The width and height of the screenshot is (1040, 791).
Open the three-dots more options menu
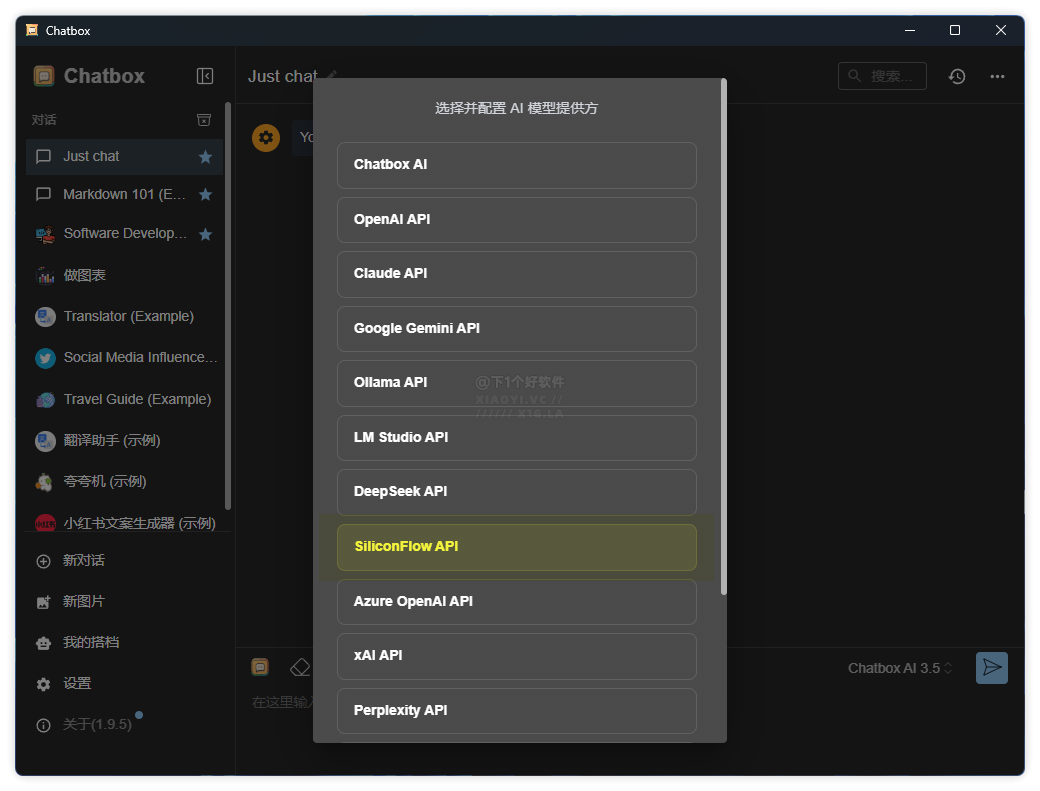coord(997,76)
